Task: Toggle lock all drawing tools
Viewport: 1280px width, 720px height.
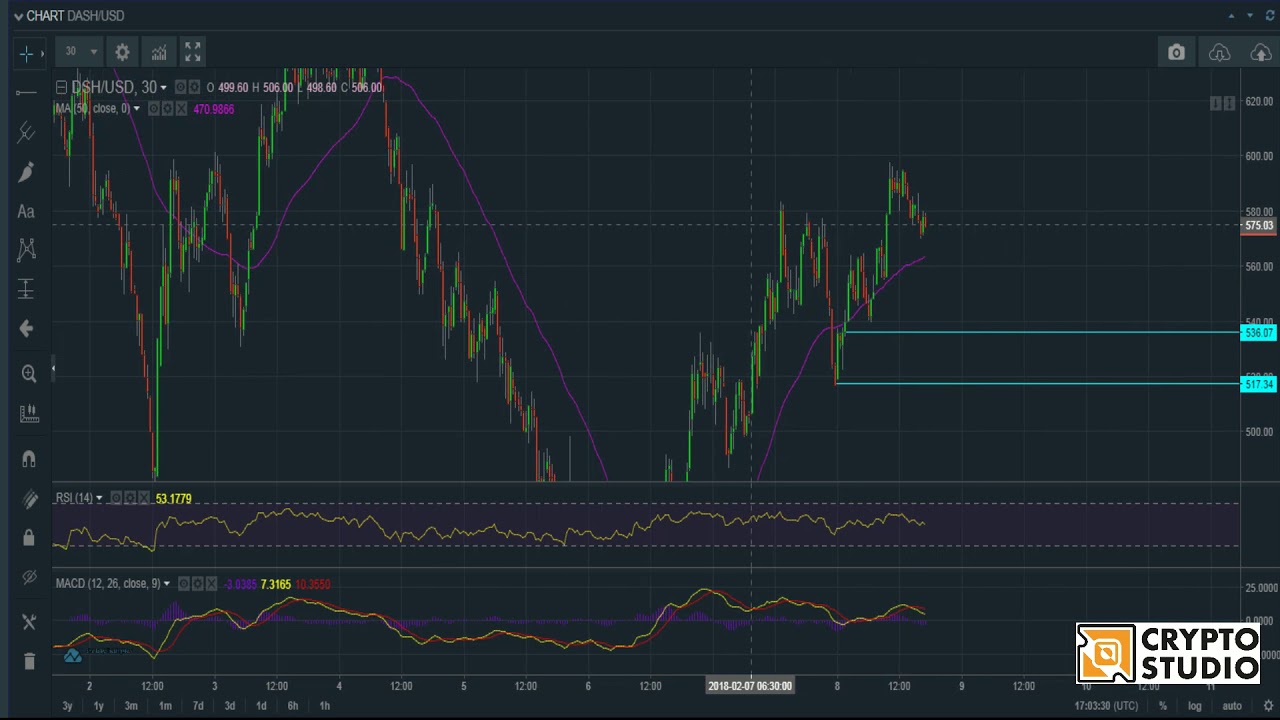Action: tap(28, 538)
